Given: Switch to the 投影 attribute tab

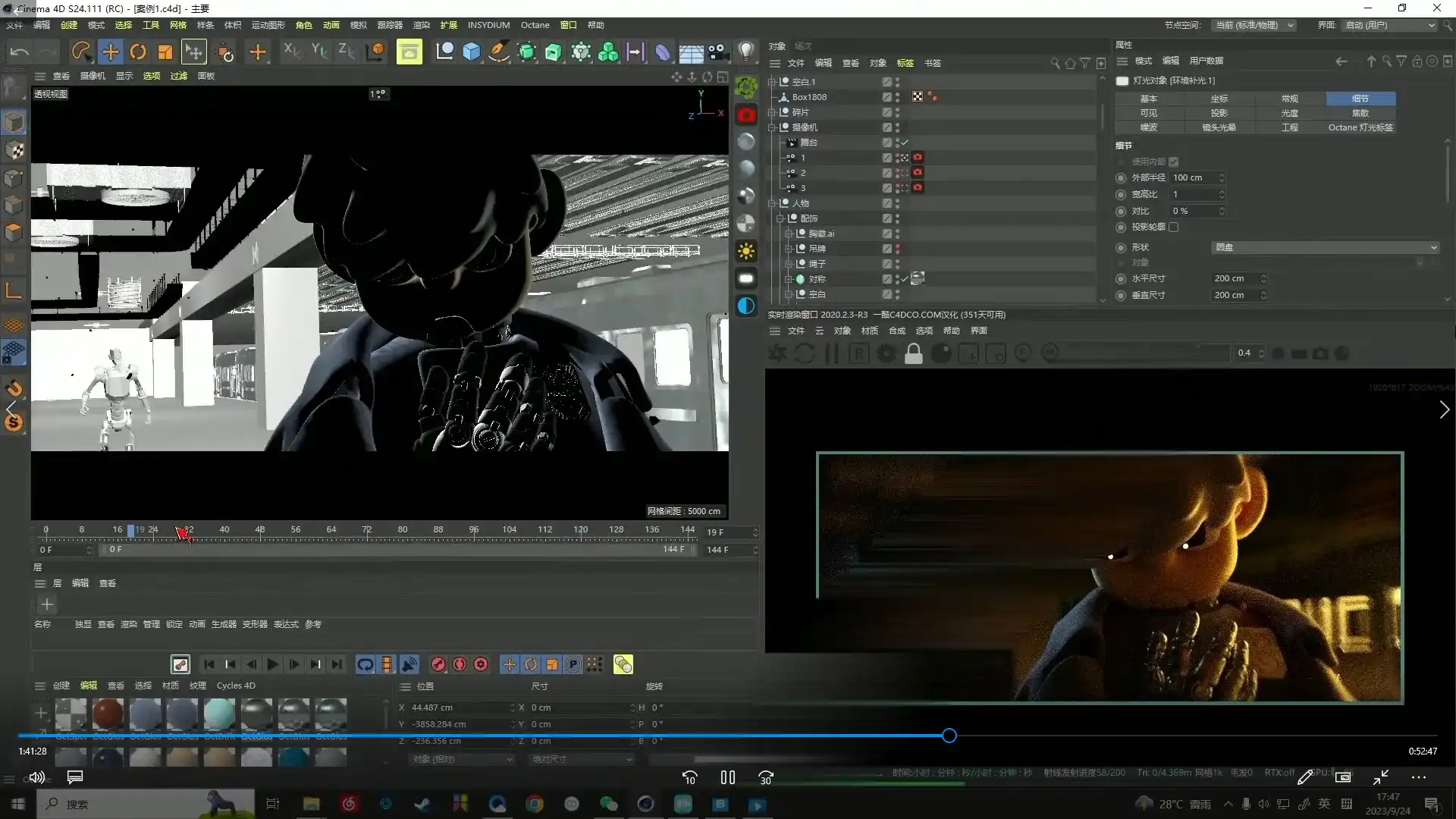Looking at the screenshot, I should coord(1219,113).
